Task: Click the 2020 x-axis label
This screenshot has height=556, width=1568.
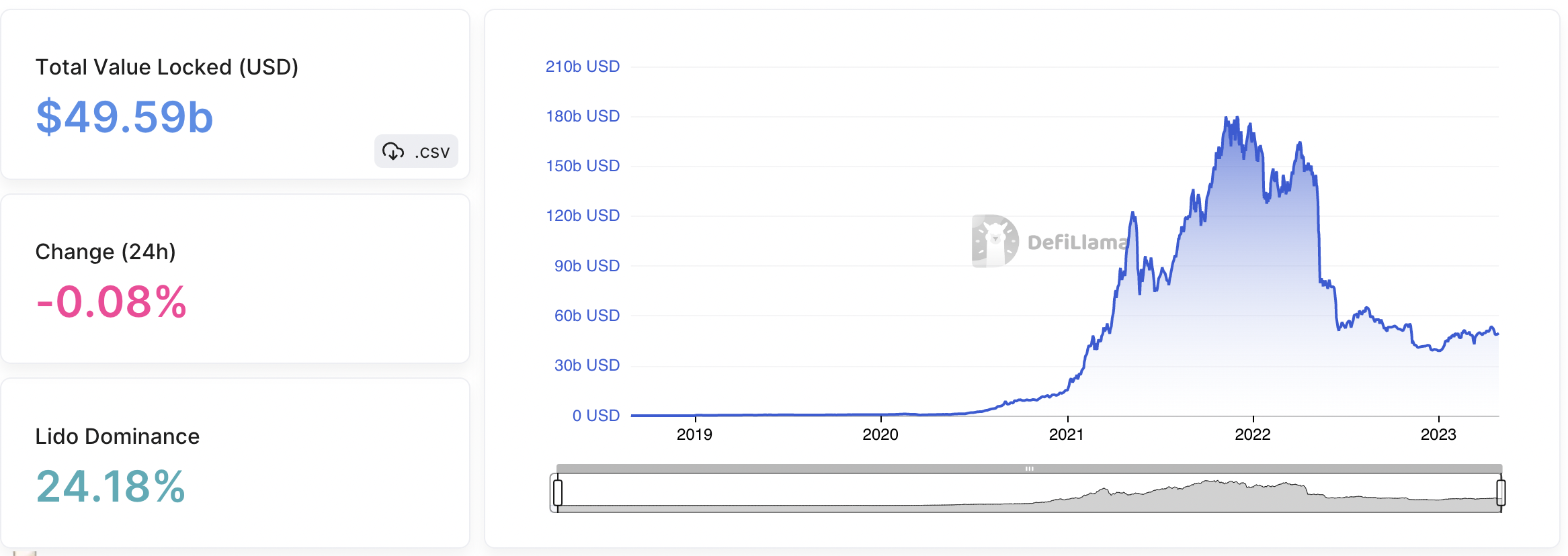Action: click(x=880, y=434)
